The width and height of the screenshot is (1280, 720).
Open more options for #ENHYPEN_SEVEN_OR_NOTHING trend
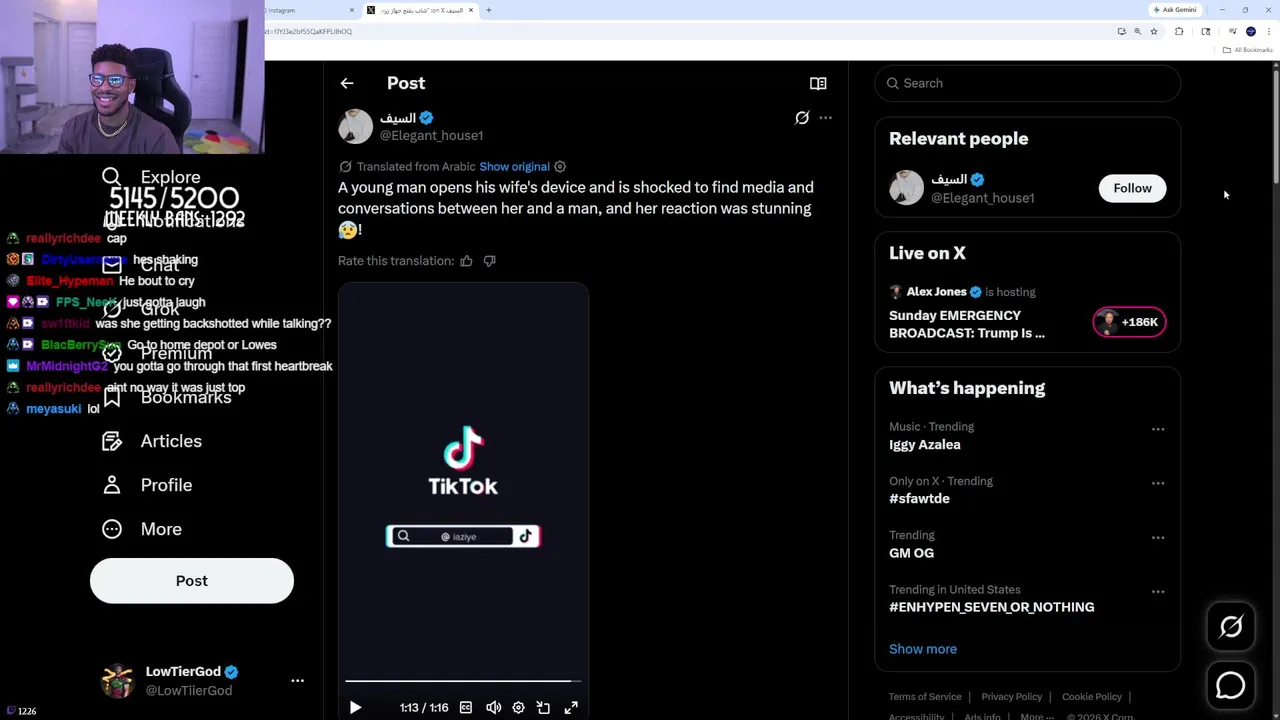[x=1158, y=591]
